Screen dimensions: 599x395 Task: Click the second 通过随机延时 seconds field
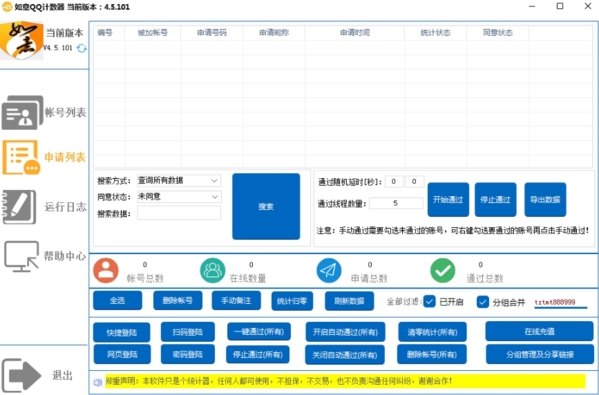(414, 181)
